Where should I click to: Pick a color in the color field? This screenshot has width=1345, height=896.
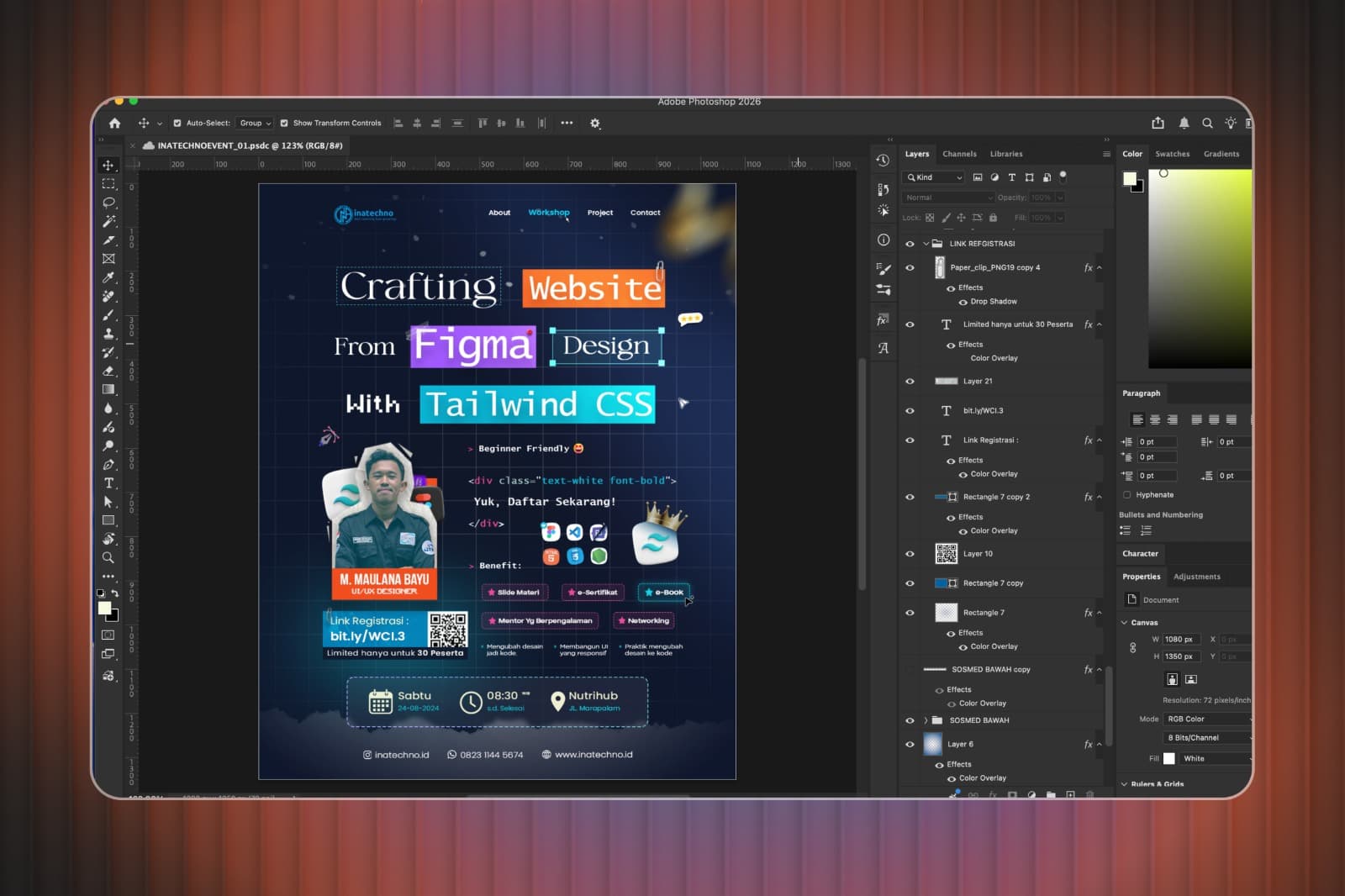[1200, 268]
